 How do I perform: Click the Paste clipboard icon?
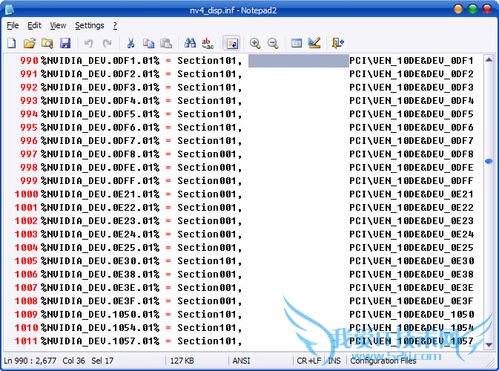pos(166,43)
